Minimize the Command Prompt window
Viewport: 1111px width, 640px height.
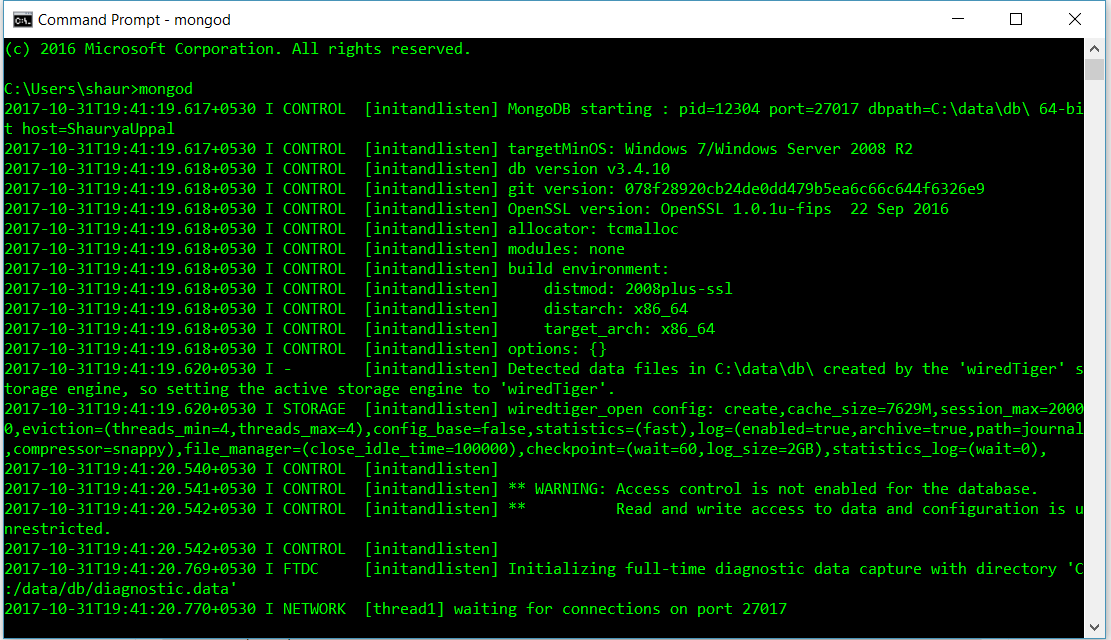pyautogui.click(x=957, y=19)
